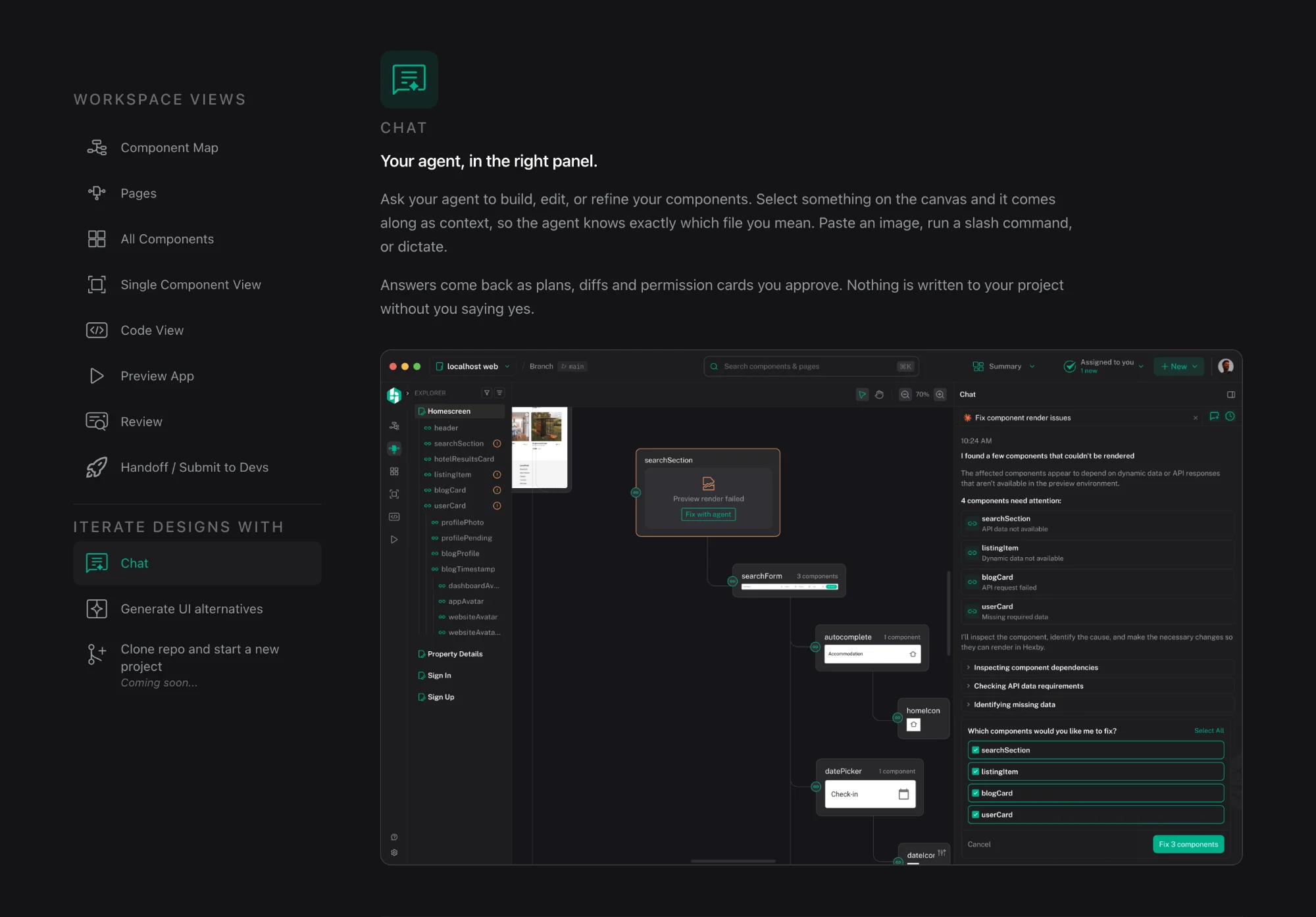Uncheck the blogCard checkbox

point(975,793)
